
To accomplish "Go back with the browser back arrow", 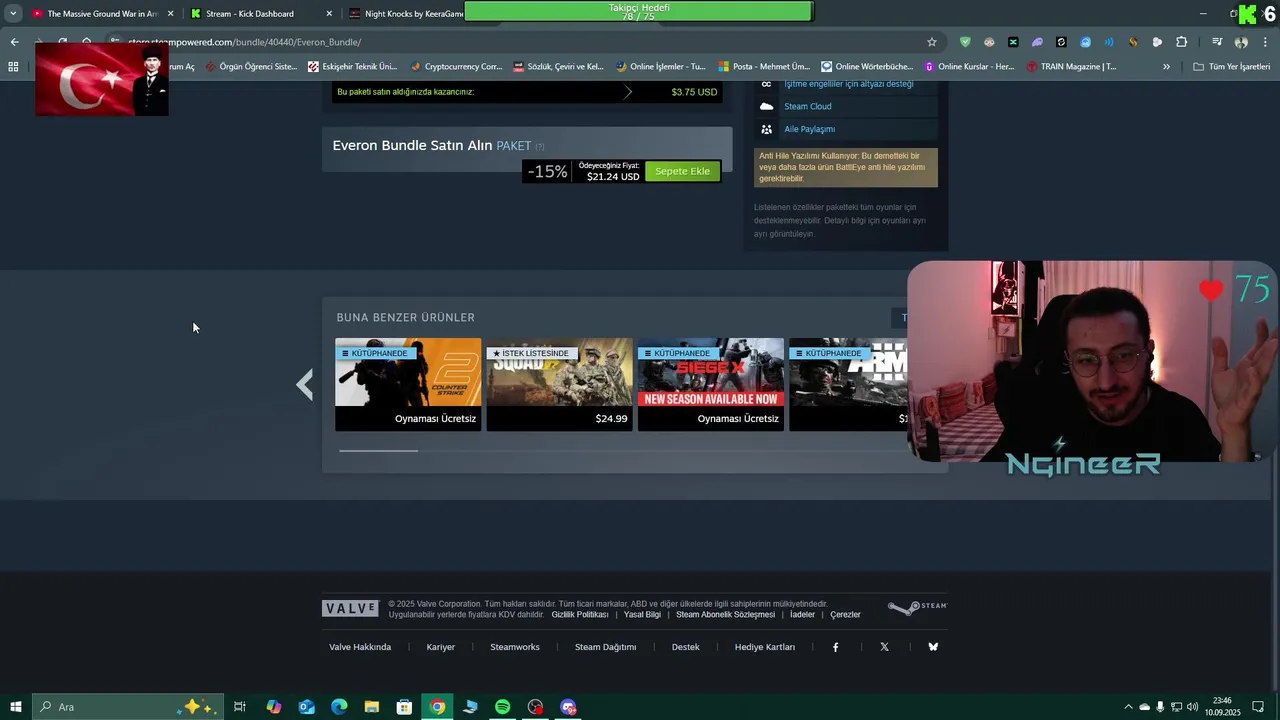I will tap(14, 42).
